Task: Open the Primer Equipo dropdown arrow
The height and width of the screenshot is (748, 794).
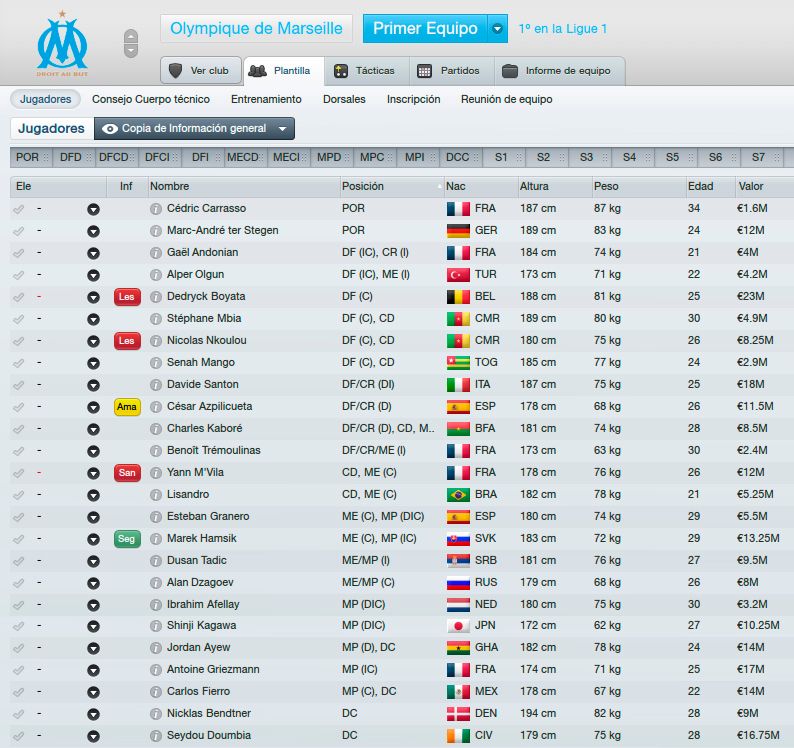Action: 497,29
